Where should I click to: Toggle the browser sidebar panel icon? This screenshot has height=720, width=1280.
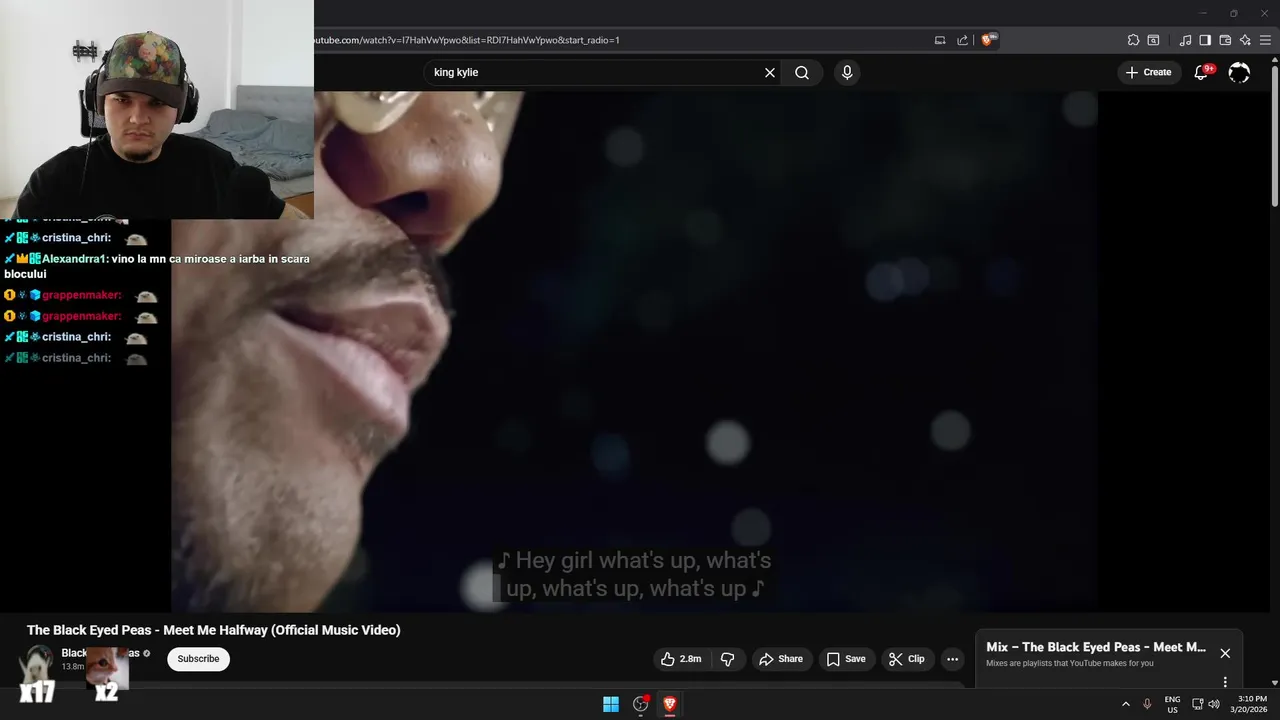coord(1205,40)
